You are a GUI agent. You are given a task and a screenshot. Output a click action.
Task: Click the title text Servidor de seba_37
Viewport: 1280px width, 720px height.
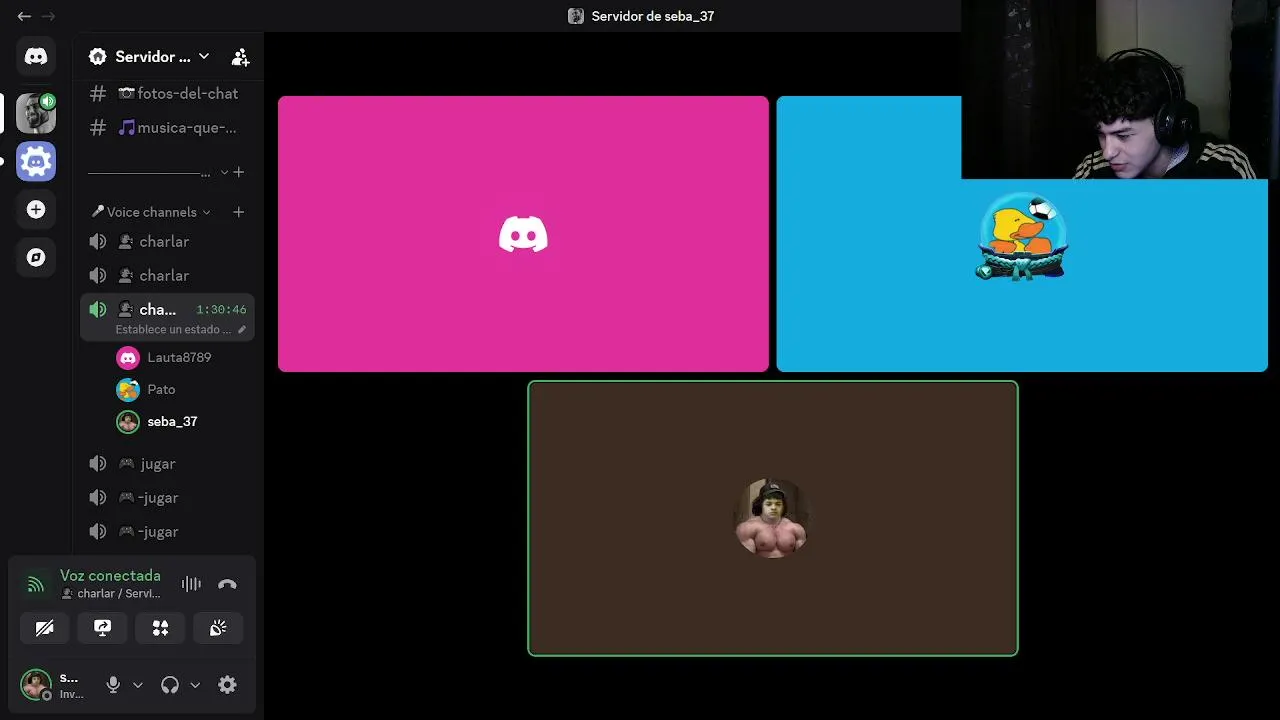(x=652, y=16)
